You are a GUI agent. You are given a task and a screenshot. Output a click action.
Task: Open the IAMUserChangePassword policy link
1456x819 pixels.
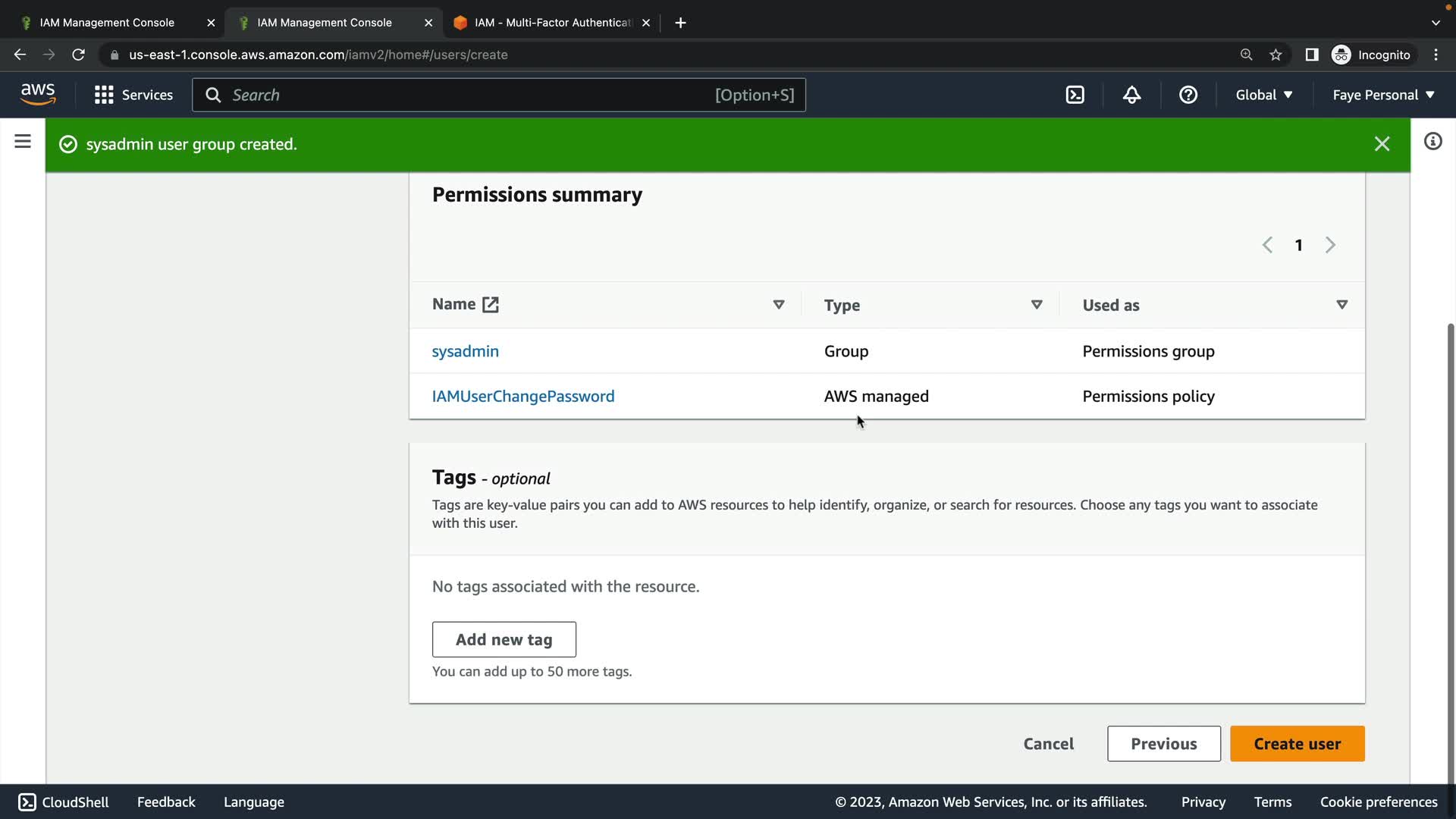pyautogui.click(x=523, y=397)
